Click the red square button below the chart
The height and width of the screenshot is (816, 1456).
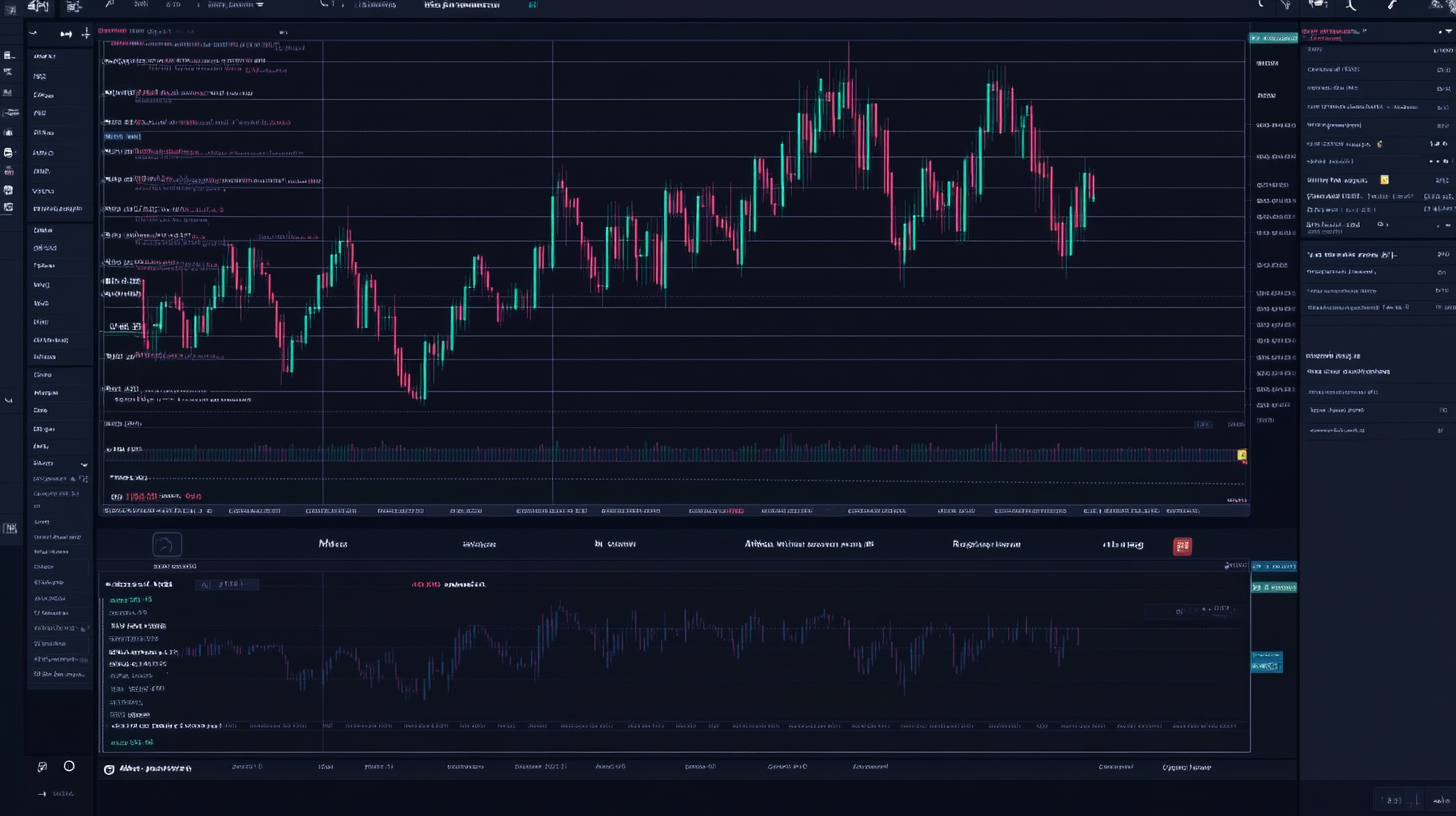(x=1183, y=546)
